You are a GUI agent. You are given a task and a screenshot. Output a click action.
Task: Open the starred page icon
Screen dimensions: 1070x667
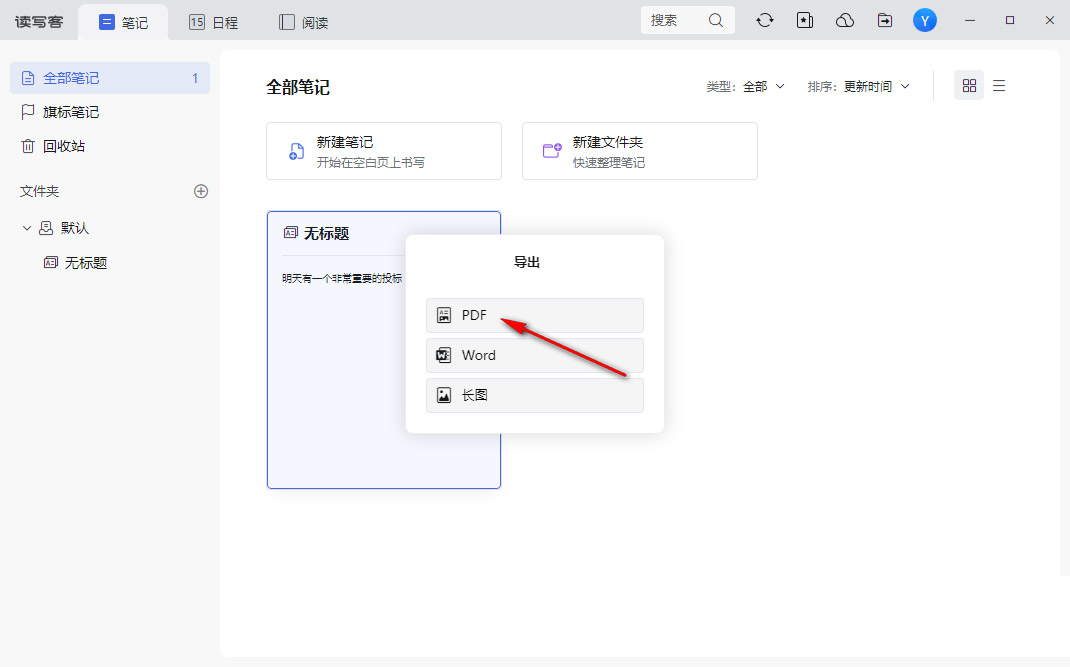pos(805,20)
